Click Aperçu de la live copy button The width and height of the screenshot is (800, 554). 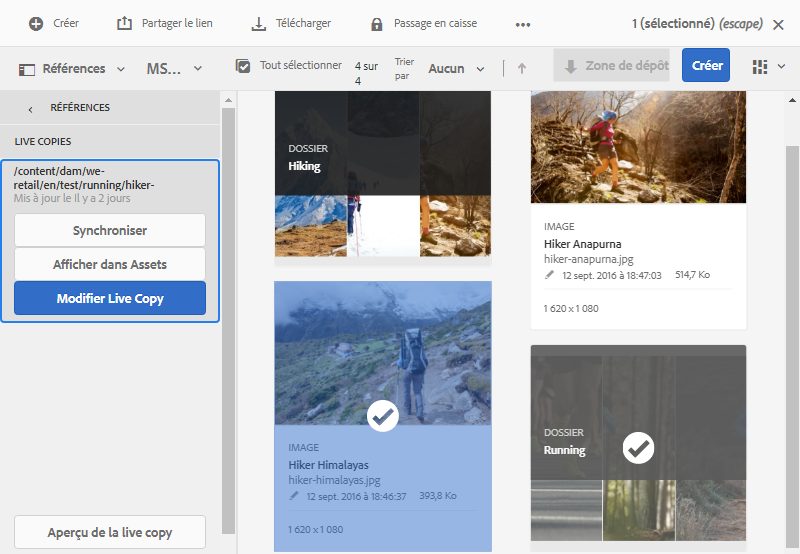110,532
